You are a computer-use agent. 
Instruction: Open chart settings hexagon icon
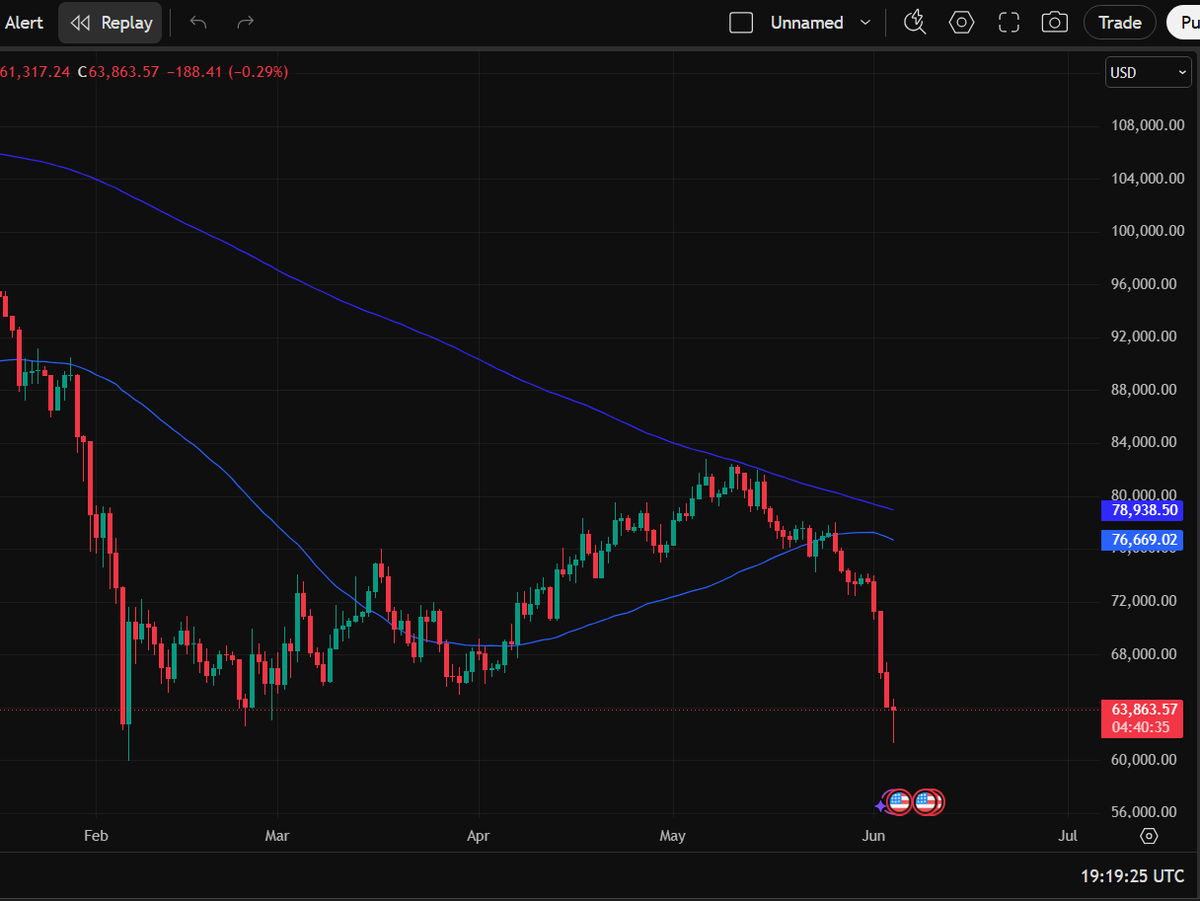coord(962,22)
